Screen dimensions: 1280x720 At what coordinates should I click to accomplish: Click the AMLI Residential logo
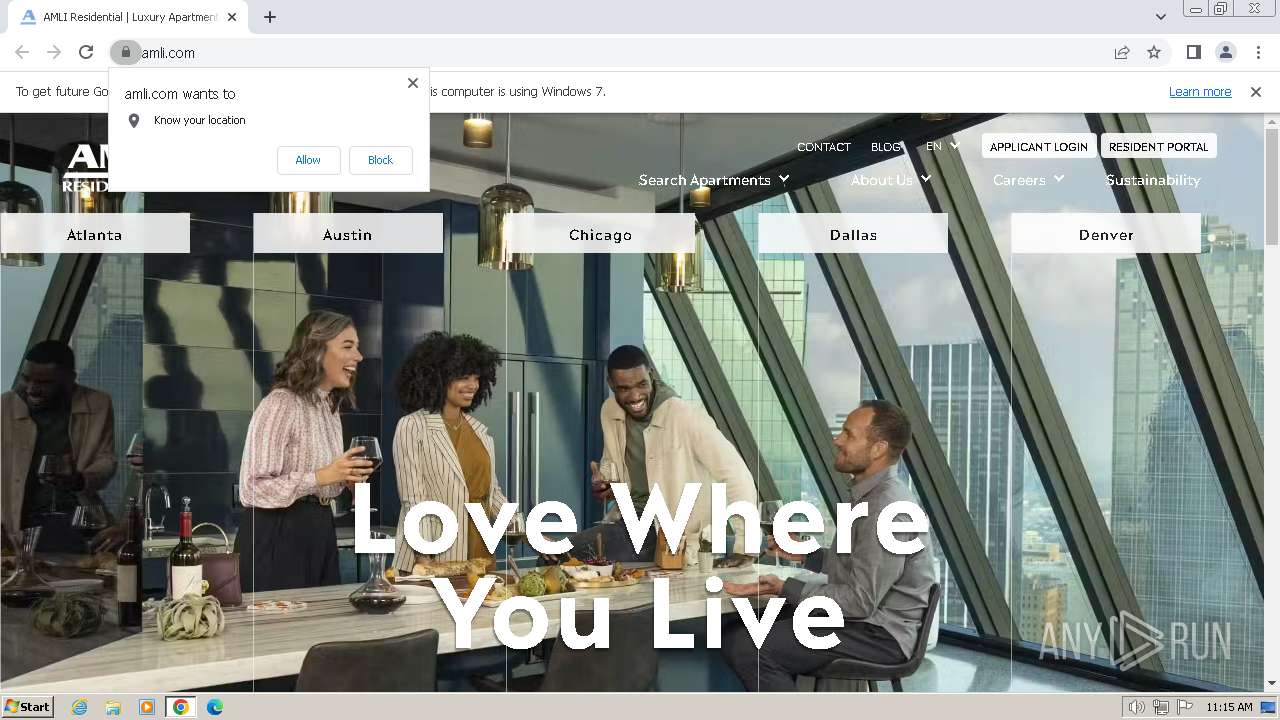(x=84, y=168)
